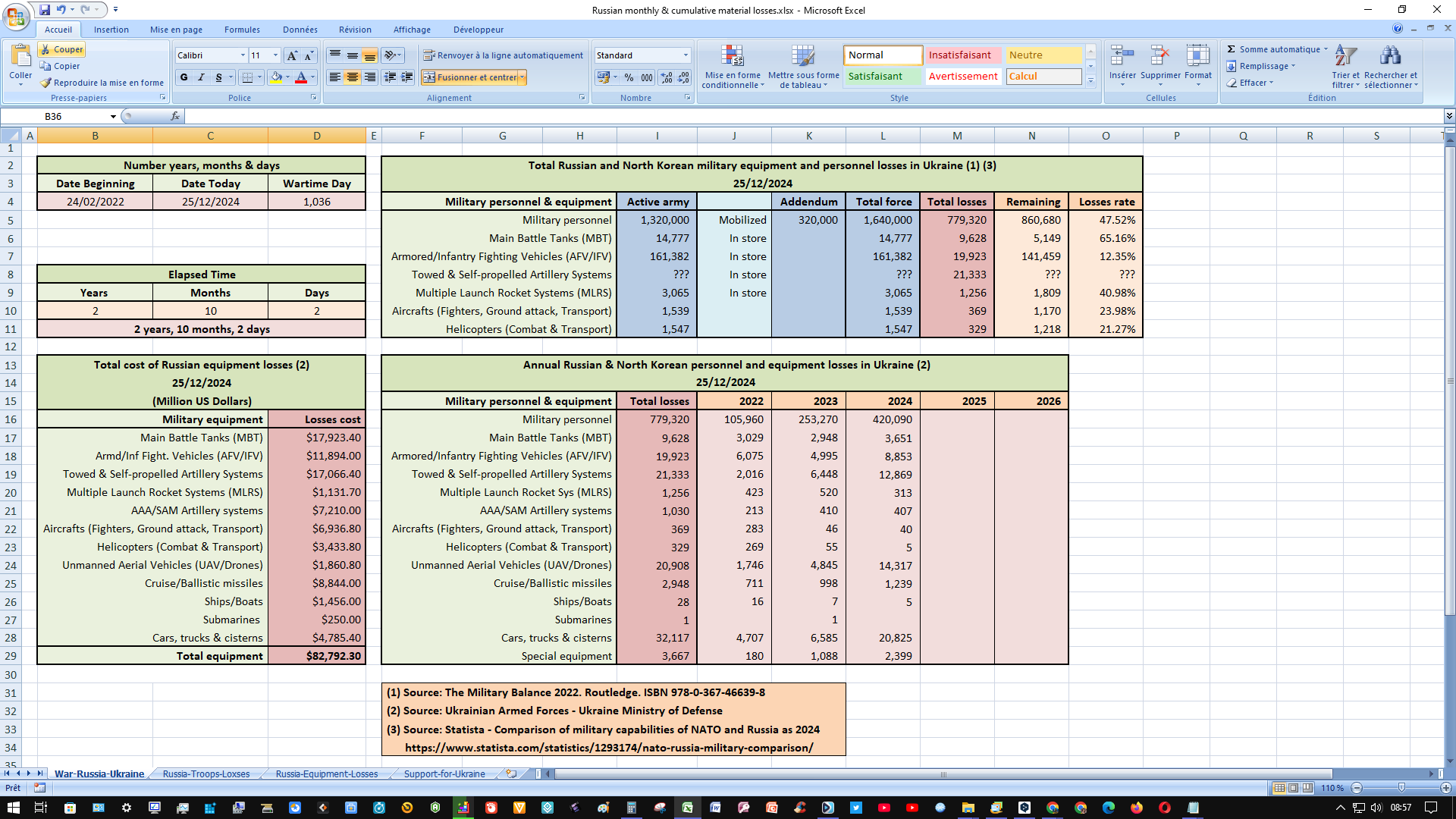This screenshot has width=1456, height=819.
Task: Open the Name Box dropdown arrow
Action: point(113,116)
